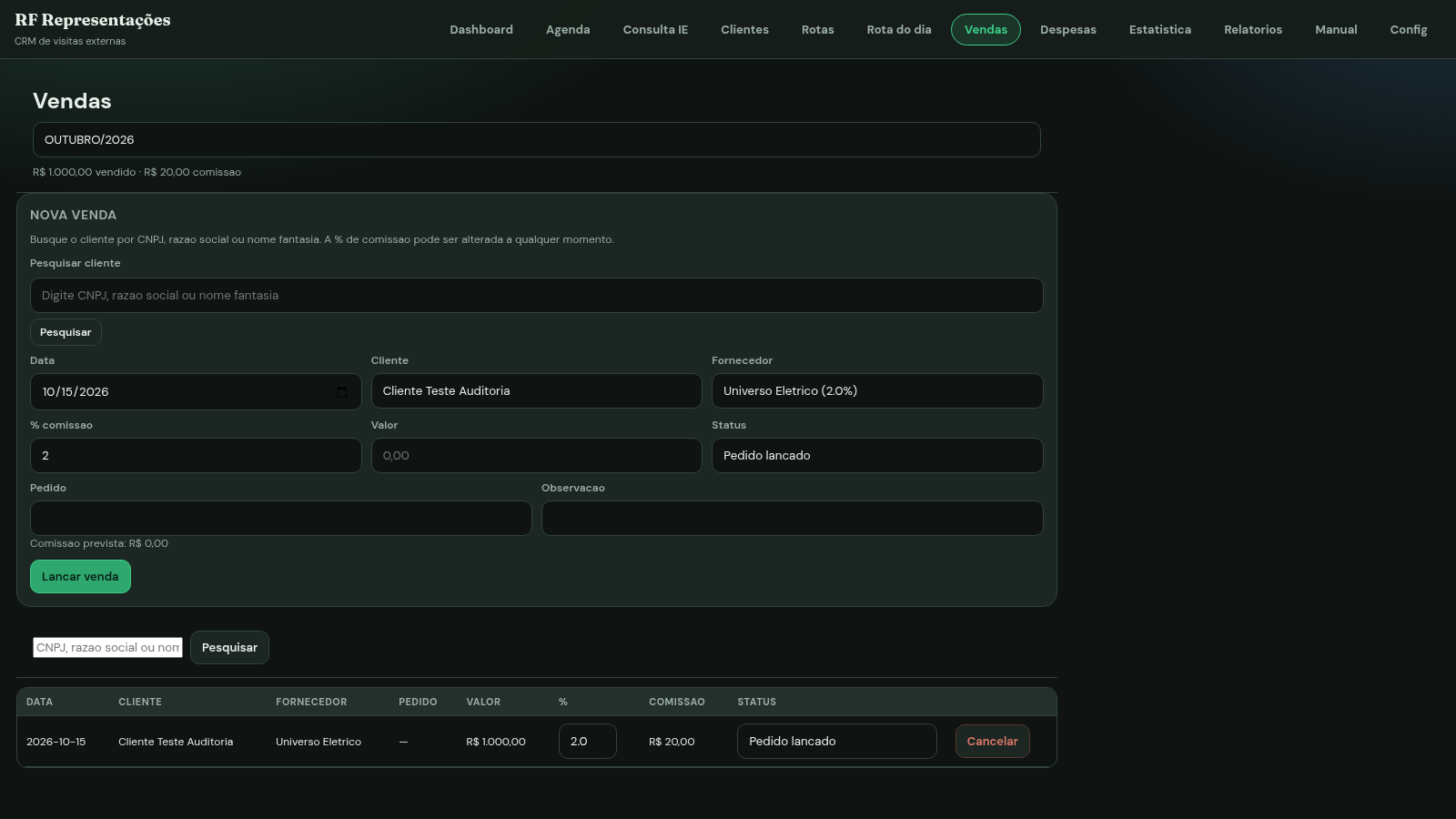Open the Dashboard tab
The width and height of the screenshot is (1456, 819).
pos(481,30)
